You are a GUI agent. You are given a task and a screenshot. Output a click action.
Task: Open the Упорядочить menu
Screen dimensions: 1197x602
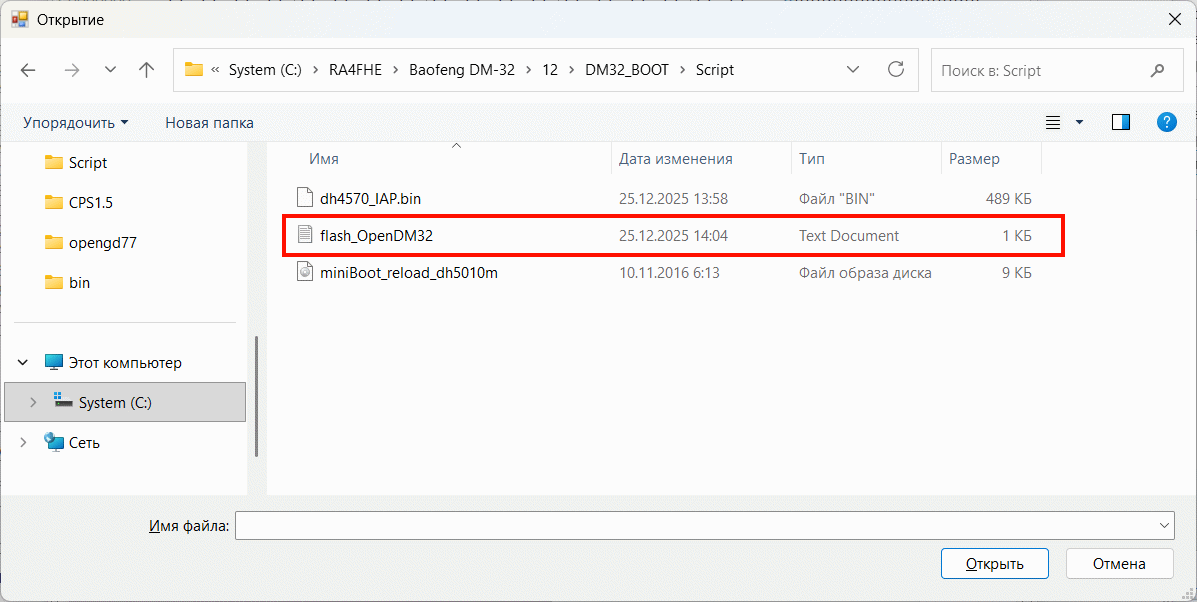point(75,122)
